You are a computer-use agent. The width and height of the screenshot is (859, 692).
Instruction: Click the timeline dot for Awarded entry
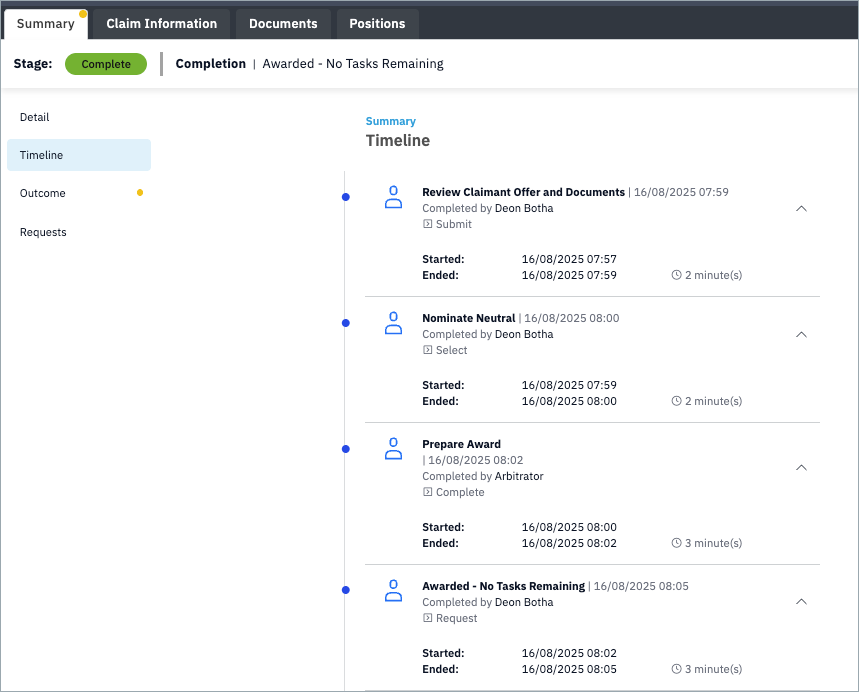pos(346,590)
